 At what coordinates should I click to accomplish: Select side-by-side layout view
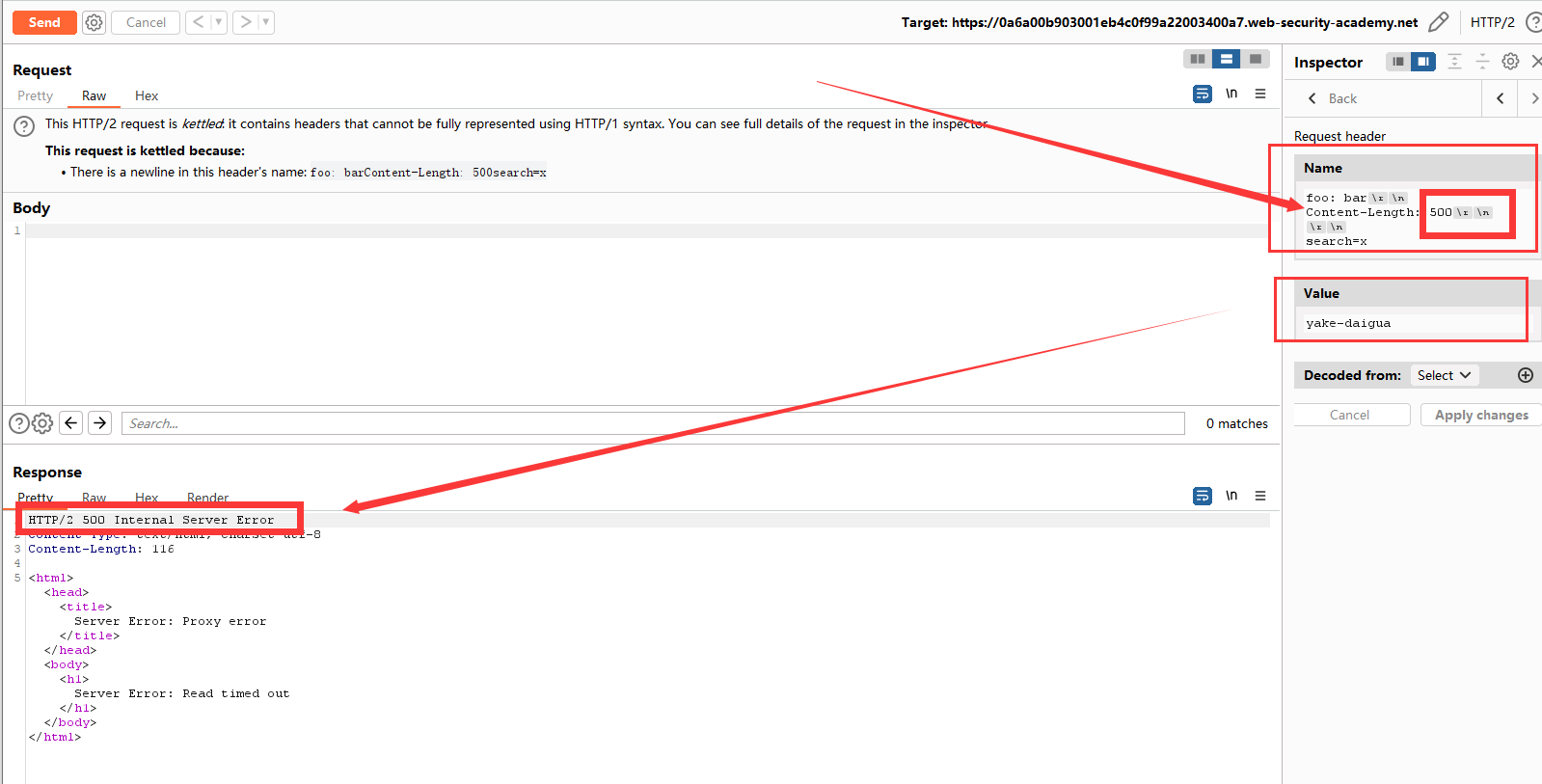[1198, 59]
